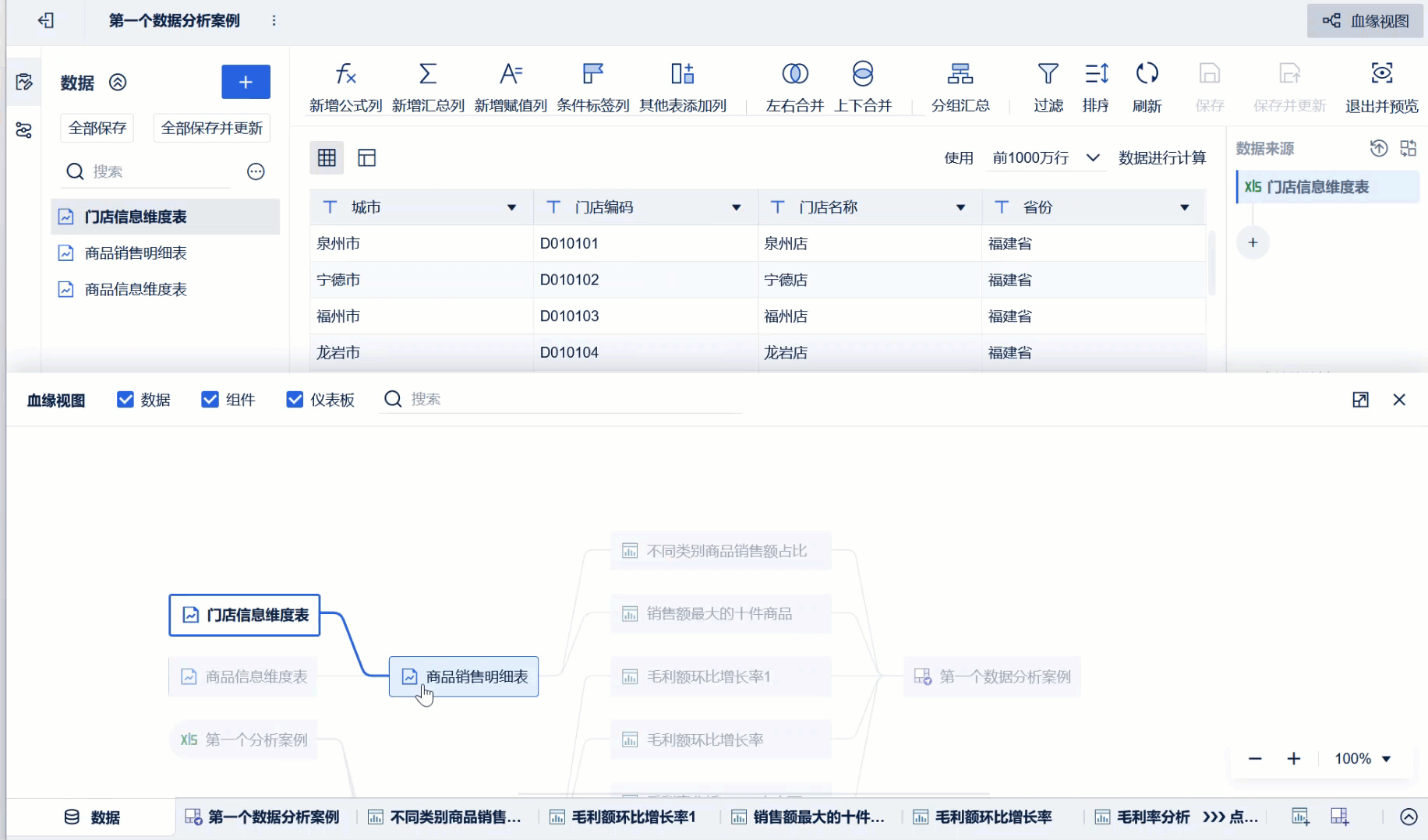
Task: Switch to the 第一个数据分析案例 bottom tab
Action: (263, 817)
